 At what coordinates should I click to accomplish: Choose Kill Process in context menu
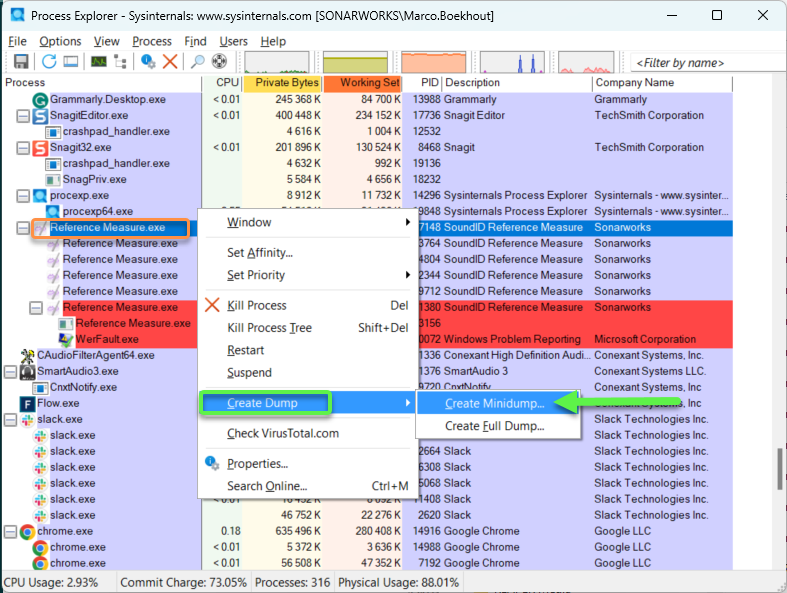pos(308,305)
